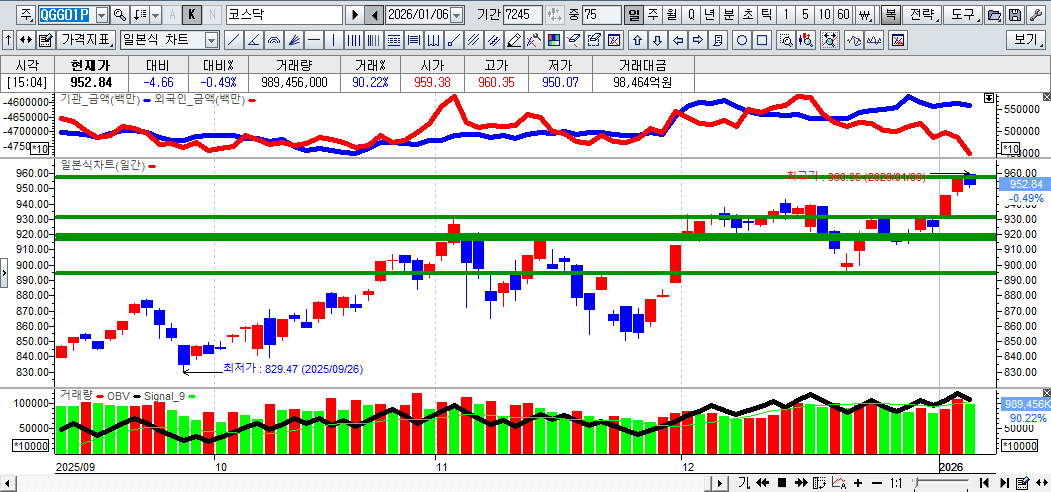Toggle the K market button

click(192, 15)
